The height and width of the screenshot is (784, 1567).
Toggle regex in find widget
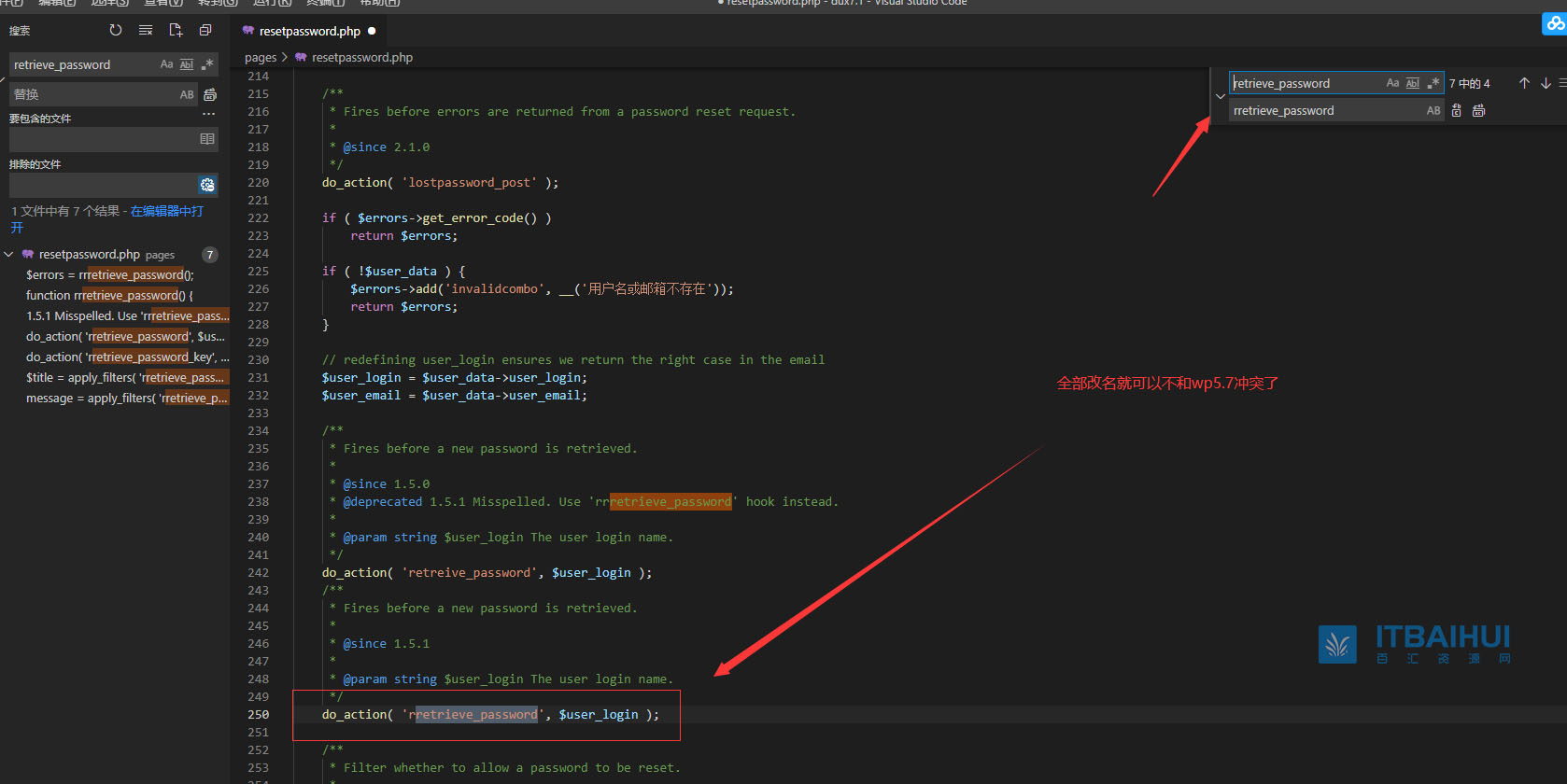tap(1433, 83)
